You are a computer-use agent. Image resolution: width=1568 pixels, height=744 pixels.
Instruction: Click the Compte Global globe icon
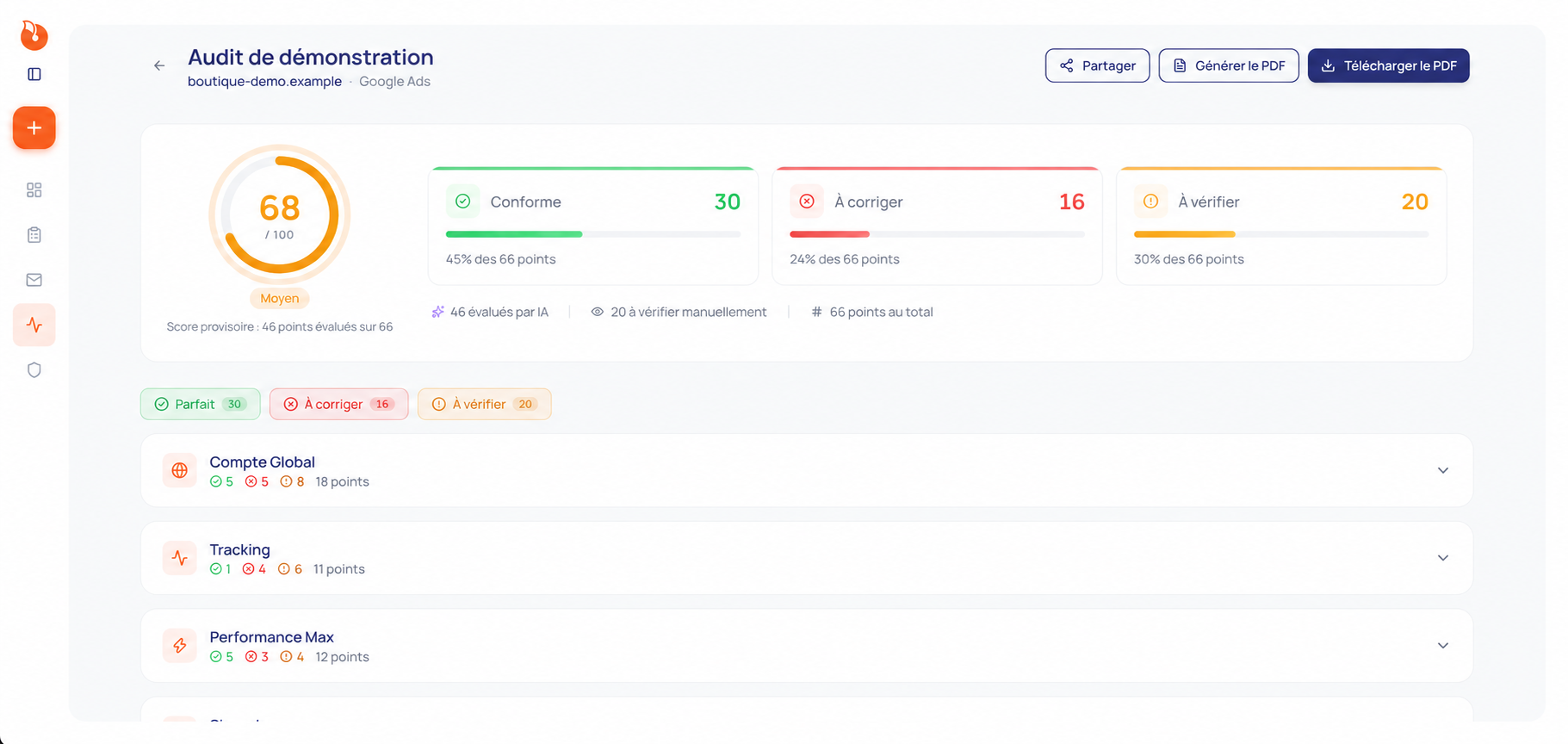[180, 470]
